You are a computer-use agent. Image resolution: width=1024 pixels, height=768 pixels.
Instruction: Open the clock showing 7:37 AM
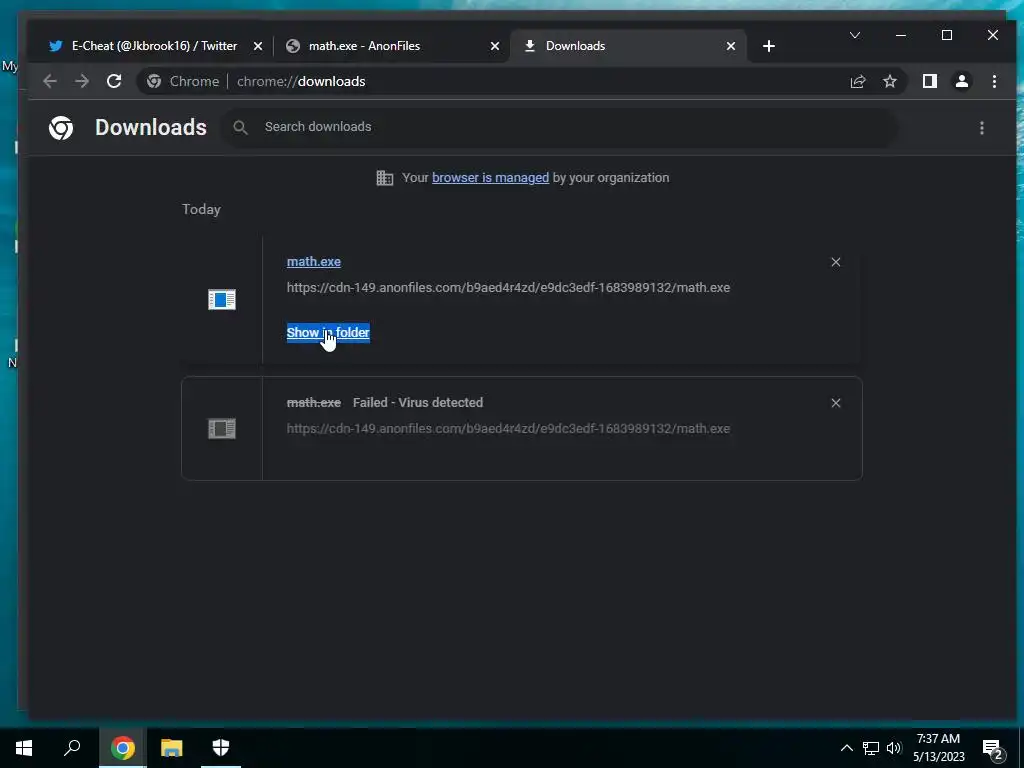(x=938, y=748)
